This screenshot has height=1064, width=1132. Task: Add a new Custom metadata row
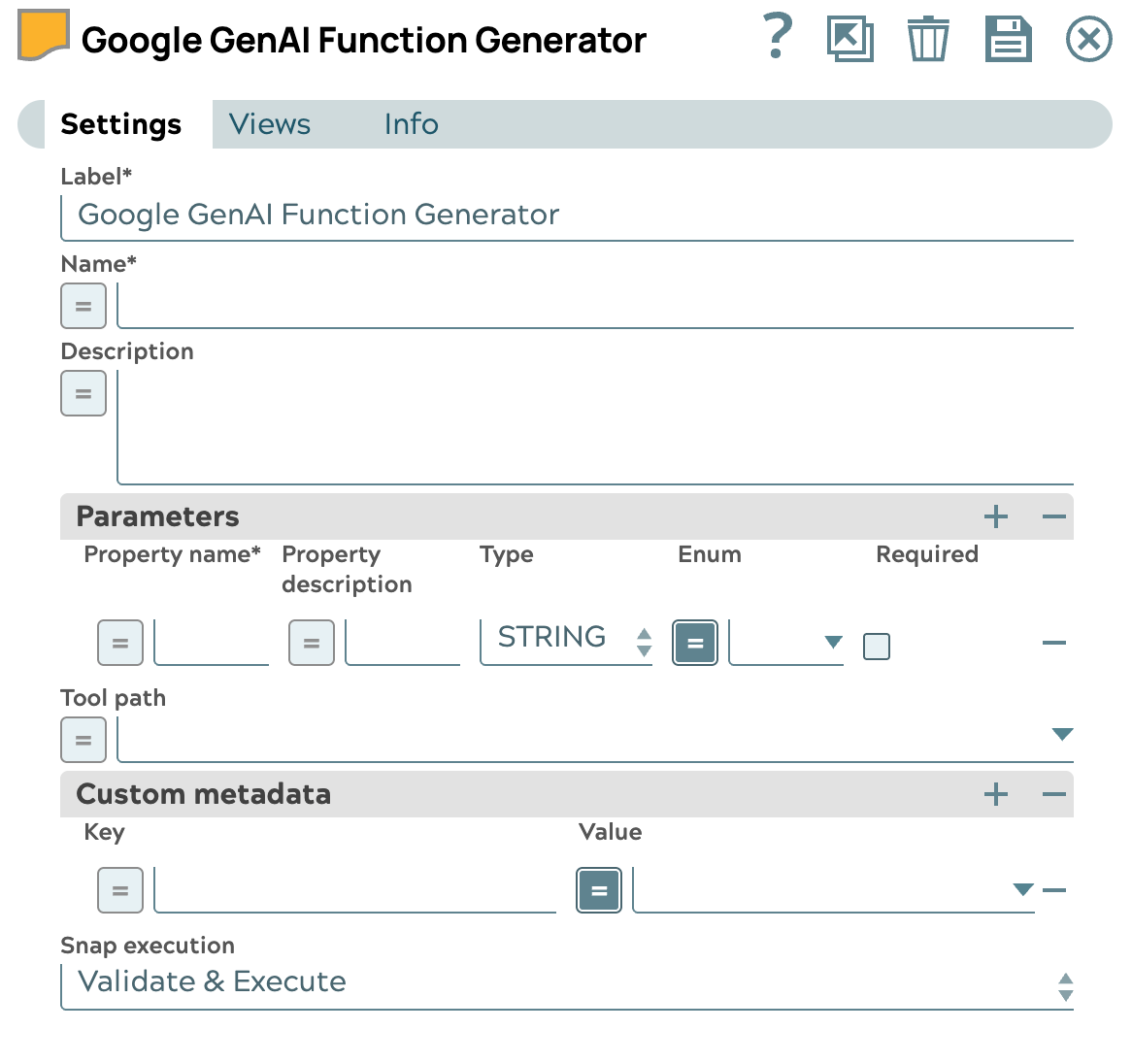(995, 794)
